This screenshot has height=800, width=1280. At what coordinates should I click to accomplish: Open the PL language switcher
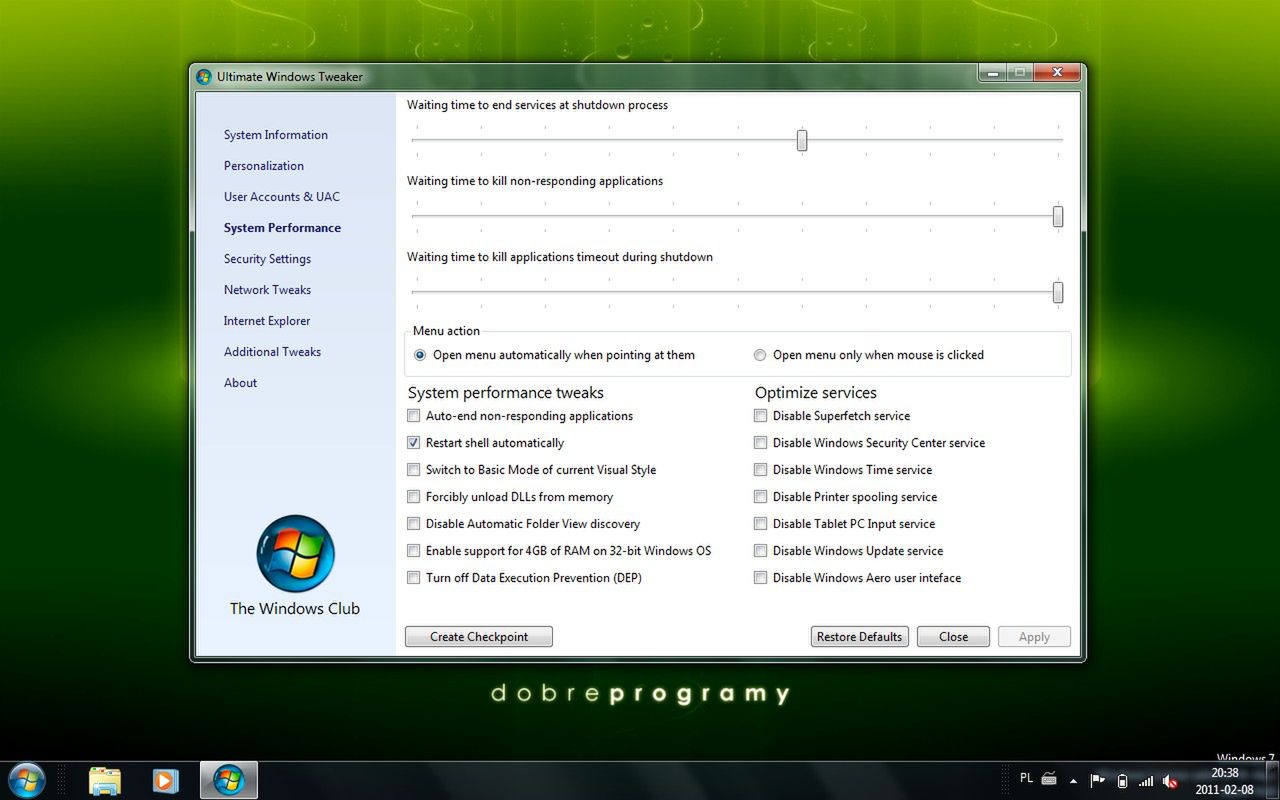click(1026, 778)
